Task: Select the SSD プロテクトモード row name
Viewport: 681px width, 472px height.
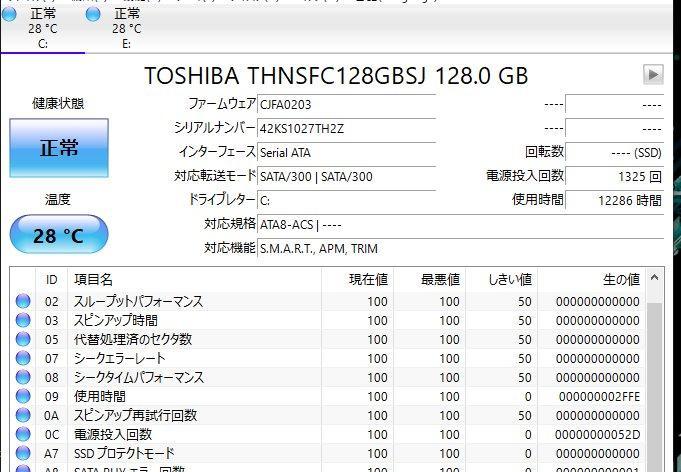Action: [x=124, y=454]
